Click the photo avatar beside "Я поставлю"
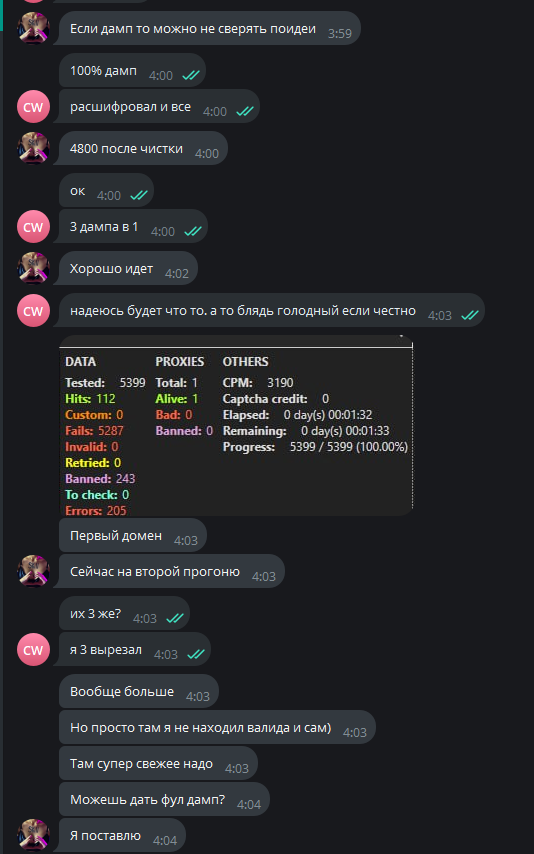Screen dimensions: 534x854 coord(33,835)
